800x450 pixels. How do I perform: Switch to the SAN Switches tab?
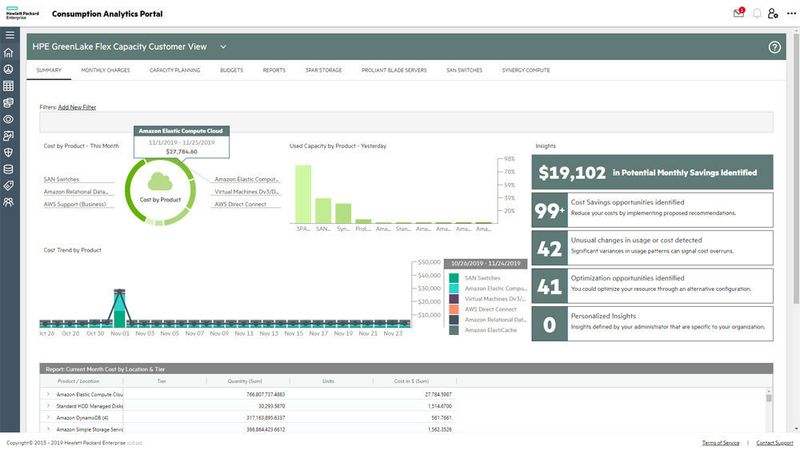(x=464, y=70)
